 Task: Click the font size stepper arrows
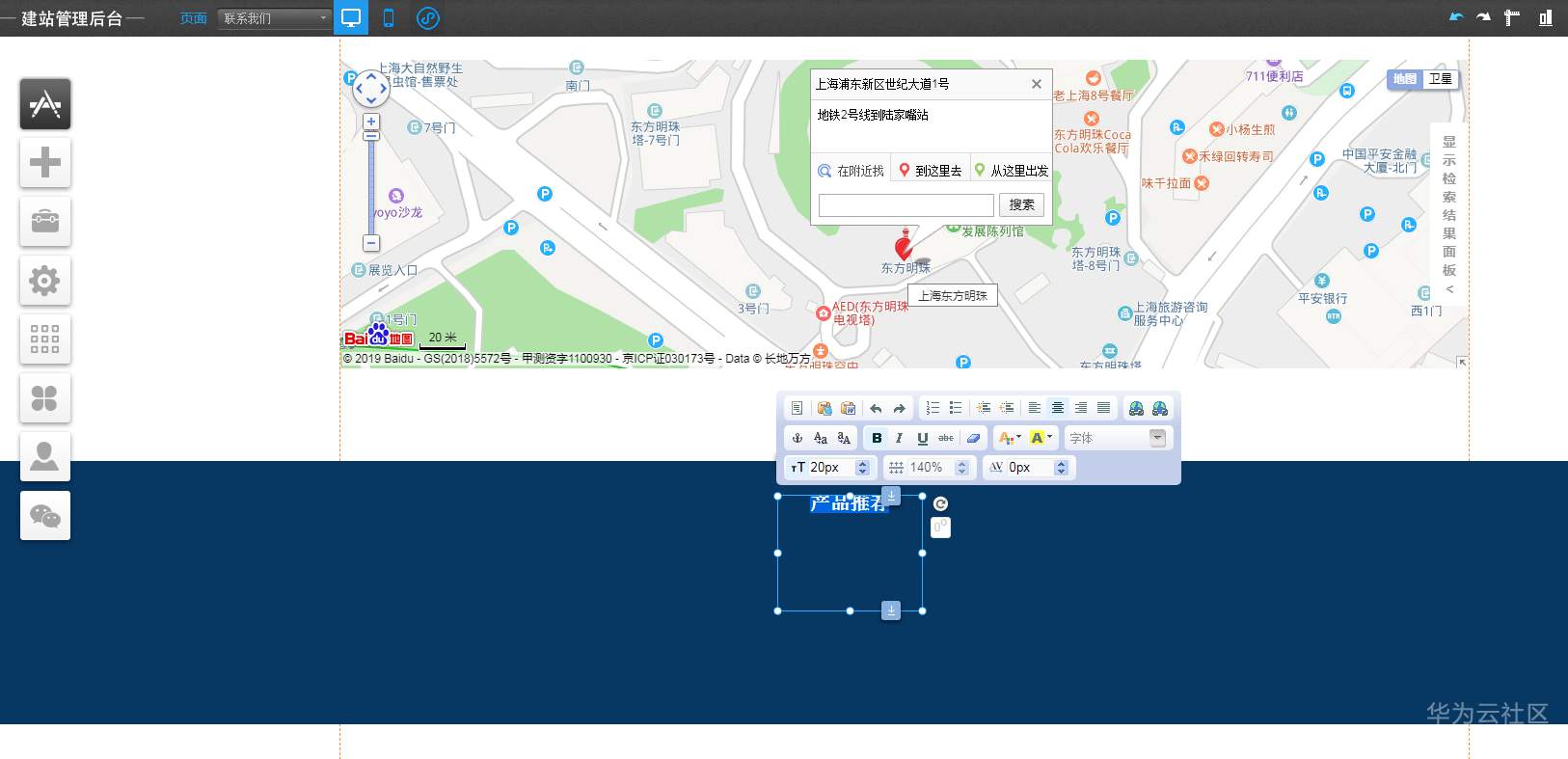863,468
